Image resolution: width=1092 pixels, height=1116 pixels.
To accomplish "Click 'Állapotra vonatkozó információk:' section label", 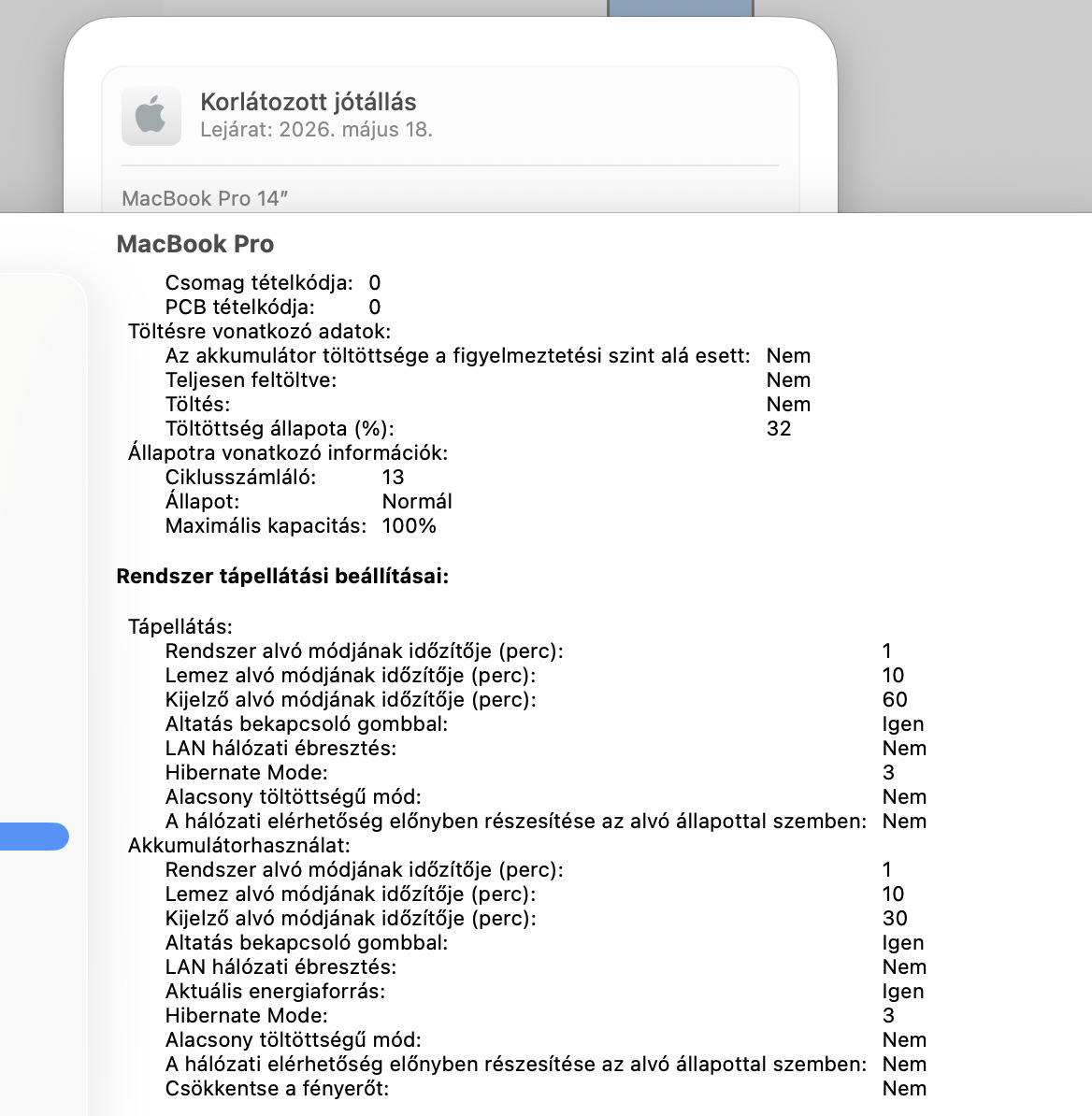I will click(x=288, y=452).
